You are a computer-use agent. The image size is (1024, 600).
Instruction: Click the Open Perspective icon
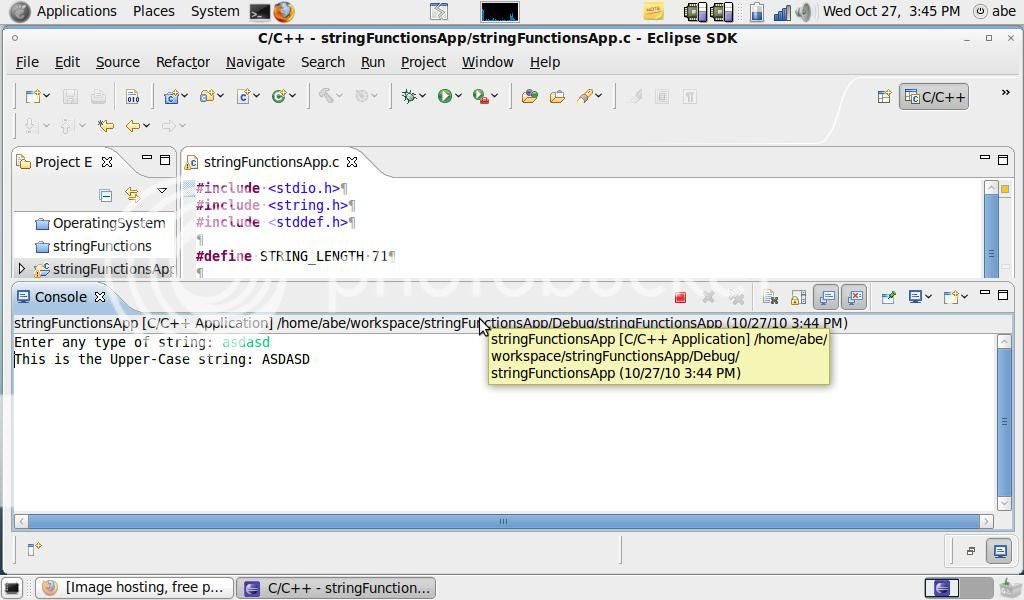point(884,97)
